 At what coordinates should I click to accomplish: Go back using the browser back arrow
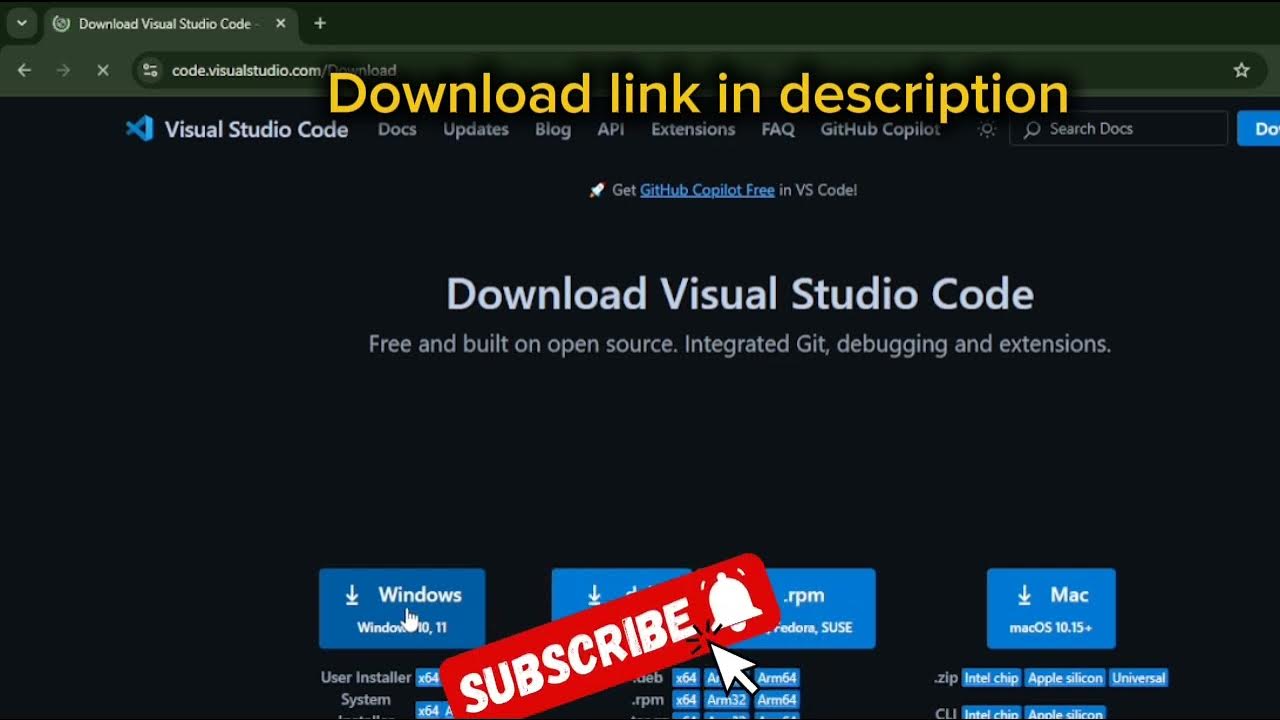tap(25, 70)
